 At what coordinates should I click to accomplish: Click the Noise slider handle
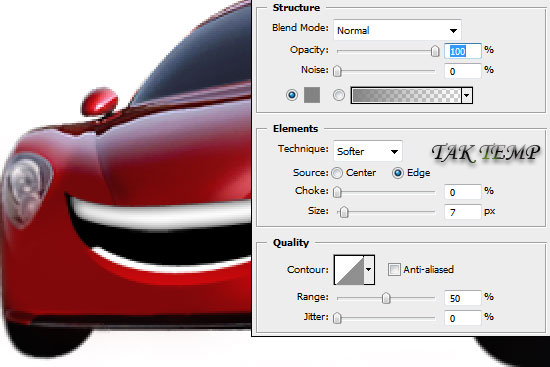pos(337,71)
